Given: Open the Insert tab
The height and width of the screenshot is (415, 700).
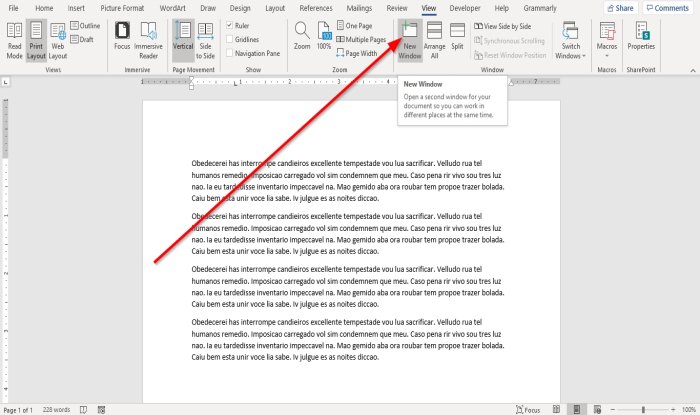Looking at the screenshot, I should pos(76,8).
